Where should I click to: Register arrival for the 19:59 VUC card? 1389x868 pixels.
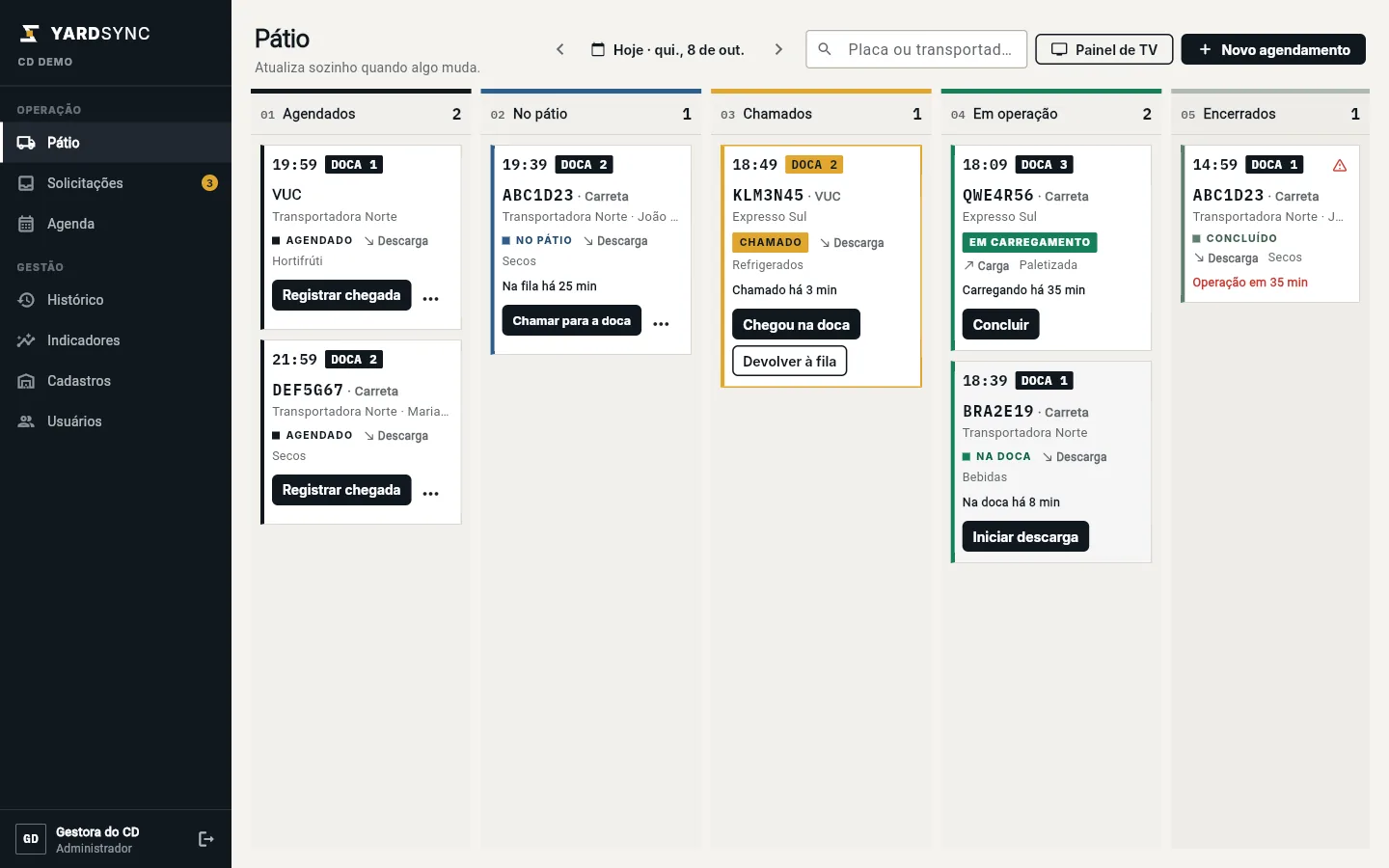341,295
